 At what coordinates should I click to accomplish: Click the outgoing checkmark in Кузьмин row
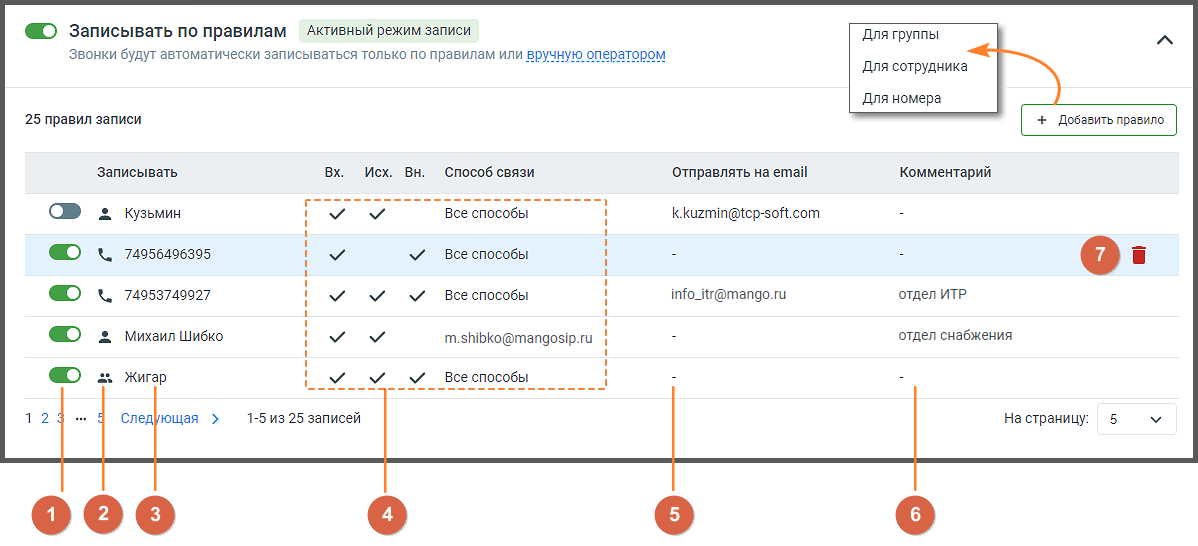(377, 215)
